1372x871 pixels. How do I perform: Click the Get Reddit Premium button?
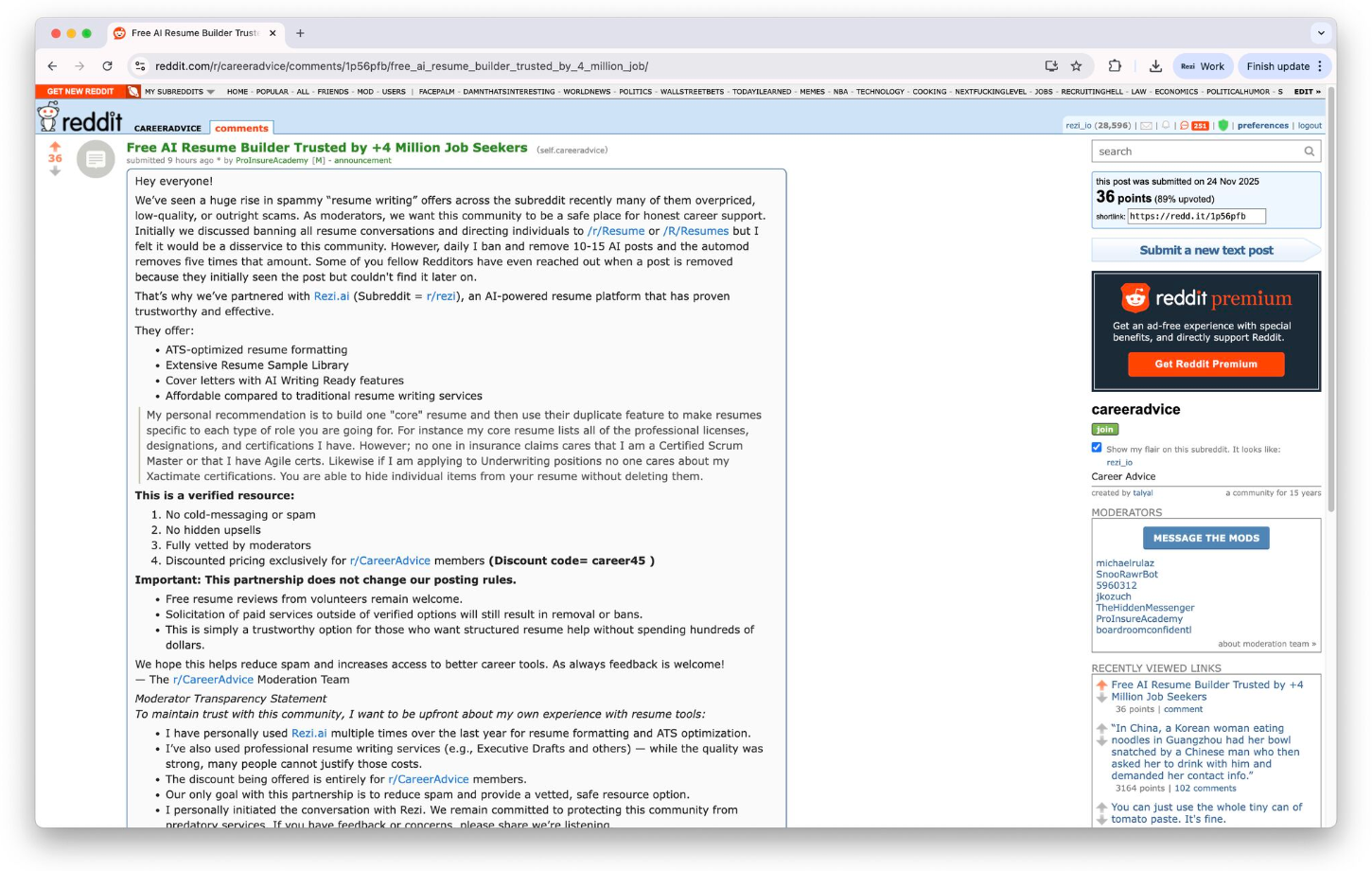coord(1206,364)
